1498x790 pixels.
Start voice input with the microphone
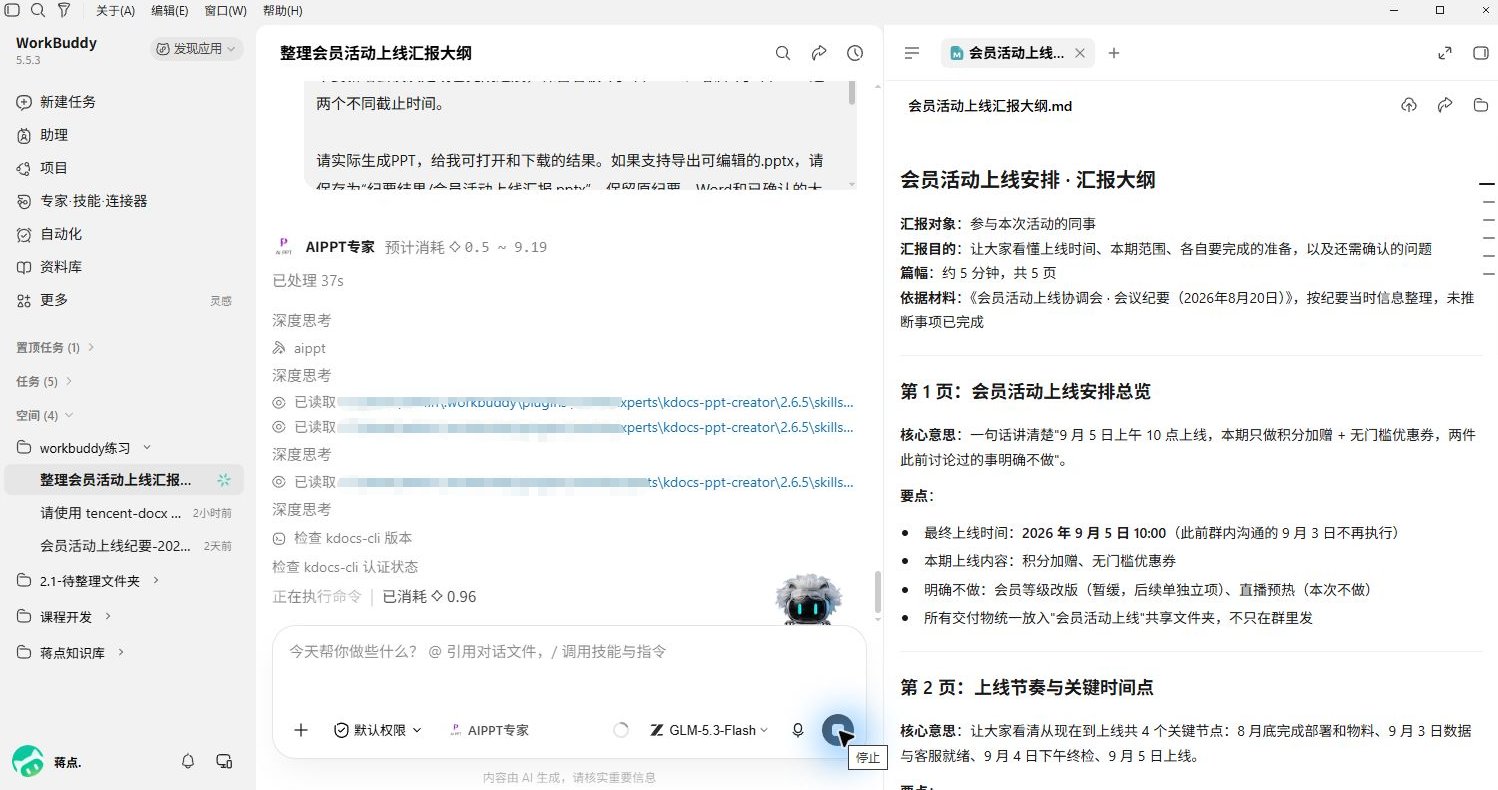(798, 730)
